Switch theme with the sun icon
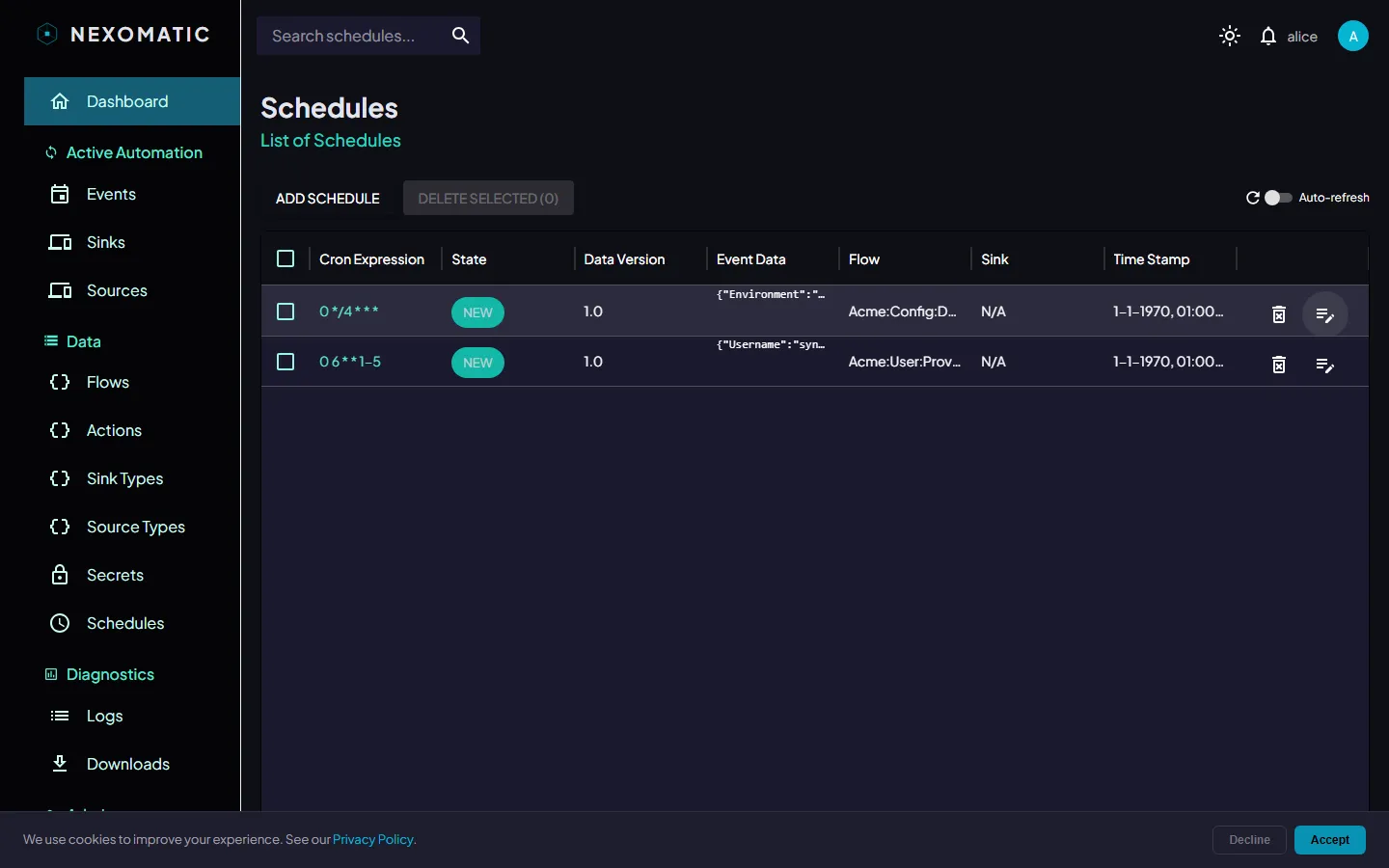1389x868 pixels. pyautogui.click(x=1230, y=37)
